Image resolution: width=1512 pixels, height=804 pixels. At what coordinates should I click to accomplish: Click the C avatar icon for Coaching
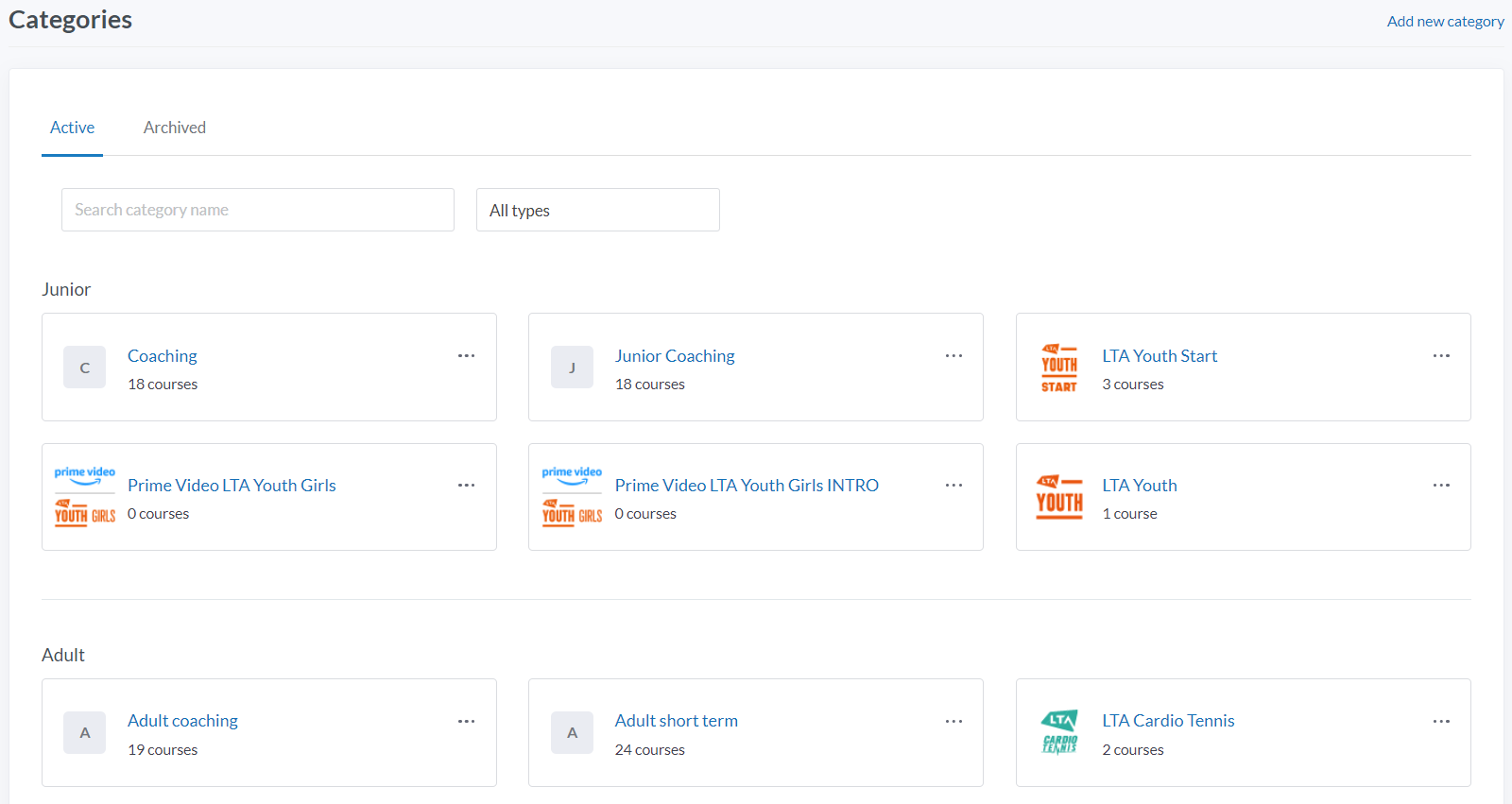[x=84, y=368]
